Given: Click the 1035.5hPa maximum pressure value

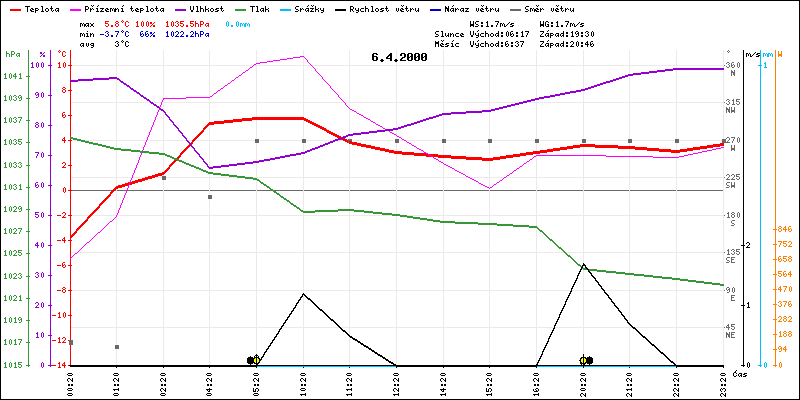Looking at the screenshot, I should (189, 22).
